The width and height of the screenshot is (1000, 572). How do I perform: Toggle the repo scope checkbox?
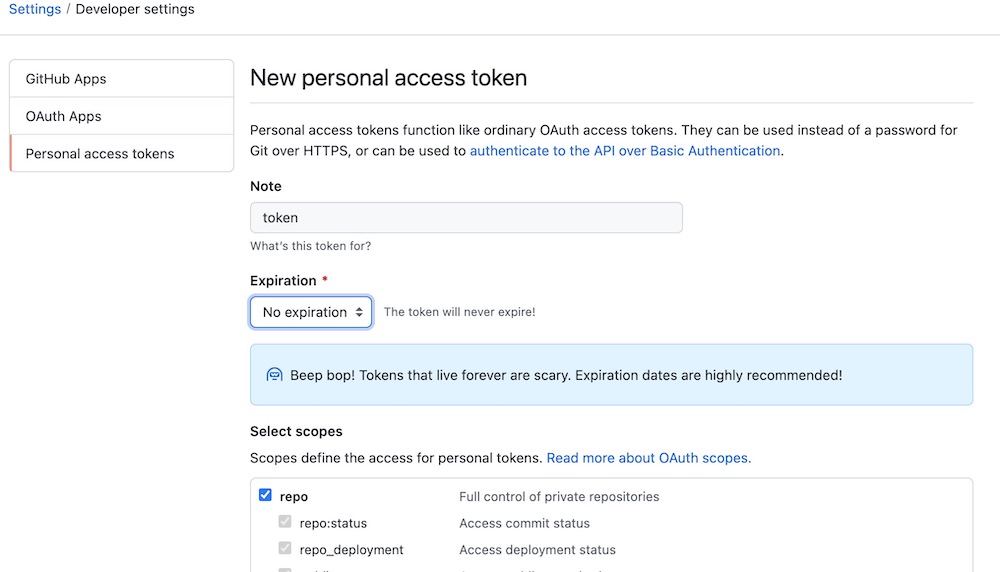265,495
